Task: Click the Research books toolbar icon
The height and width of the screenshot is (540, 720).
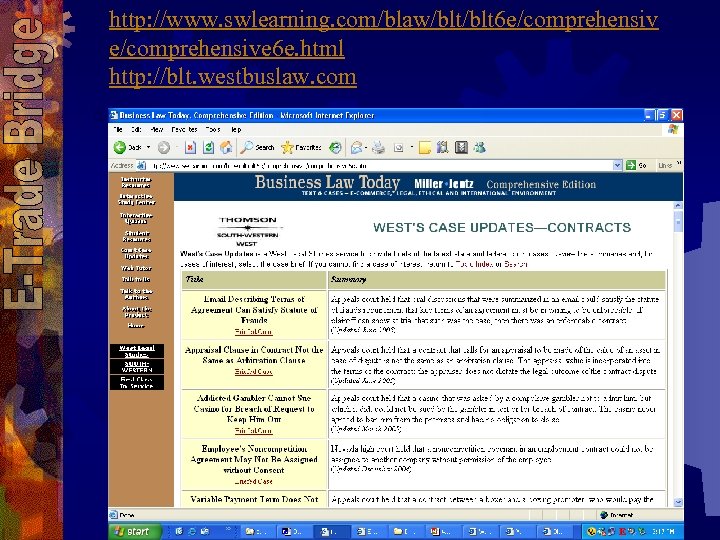Action: (x=443, y=147)
